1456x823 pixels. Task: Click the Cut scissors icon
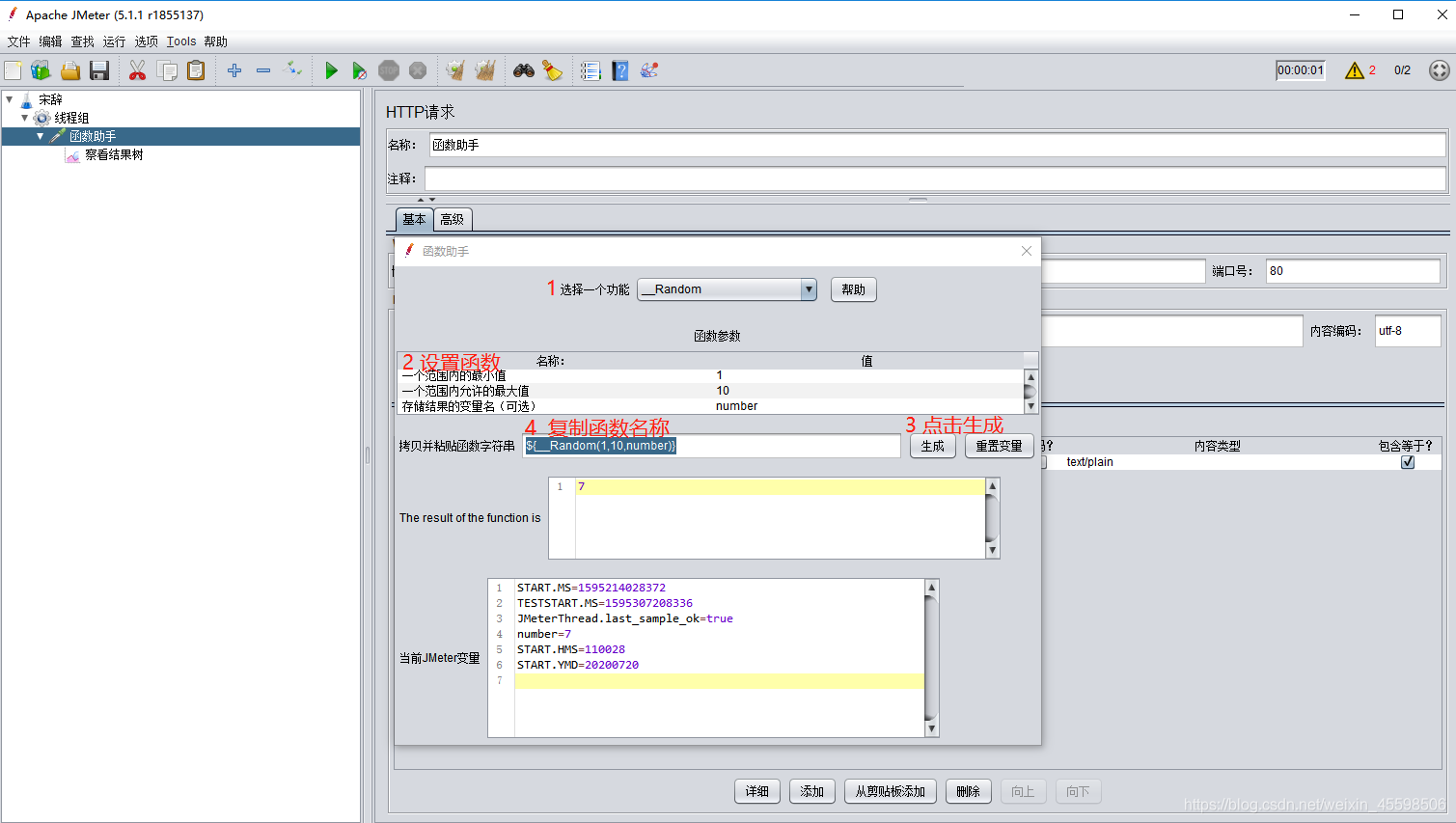point(137,70)
